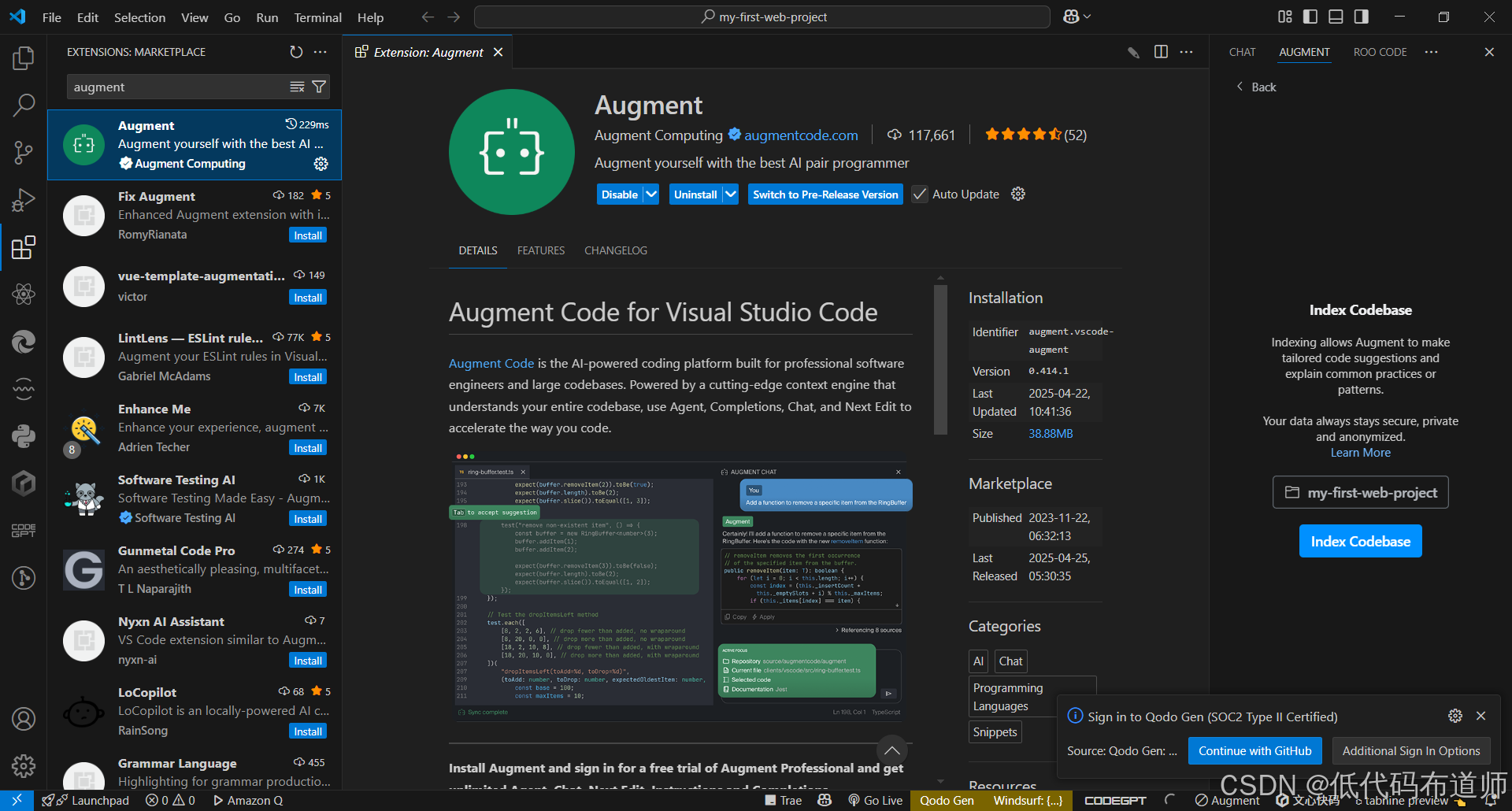
Task: Switch to the FEATURES tab
Action: [x=541, y=250]
